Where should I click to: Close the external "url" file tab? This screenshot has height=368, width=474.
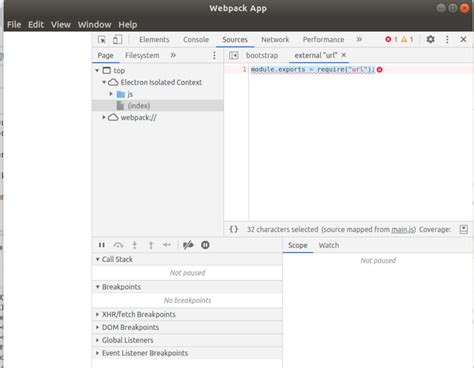(344, 55)
